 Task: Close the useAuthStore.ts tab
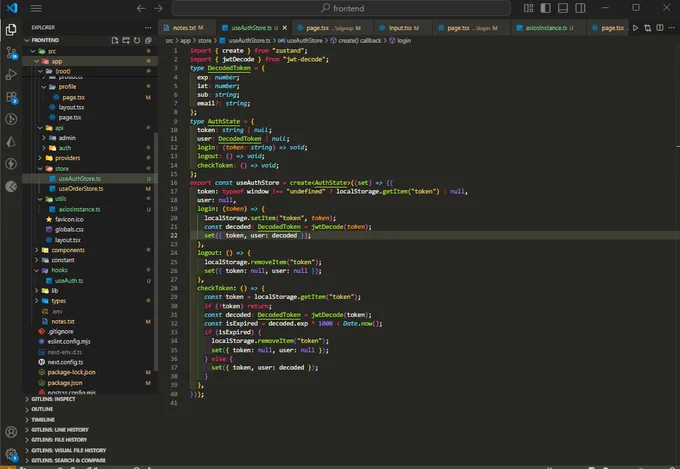pyautogui.click(x=284, y=28)
